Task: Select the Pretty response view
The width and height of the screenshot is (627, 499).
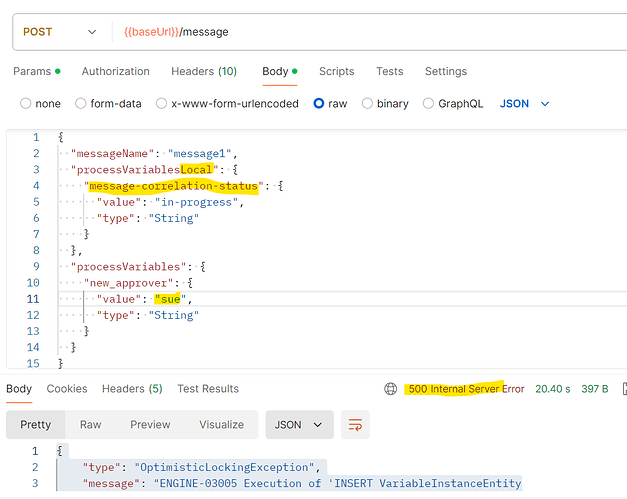Action: point(36,424)
